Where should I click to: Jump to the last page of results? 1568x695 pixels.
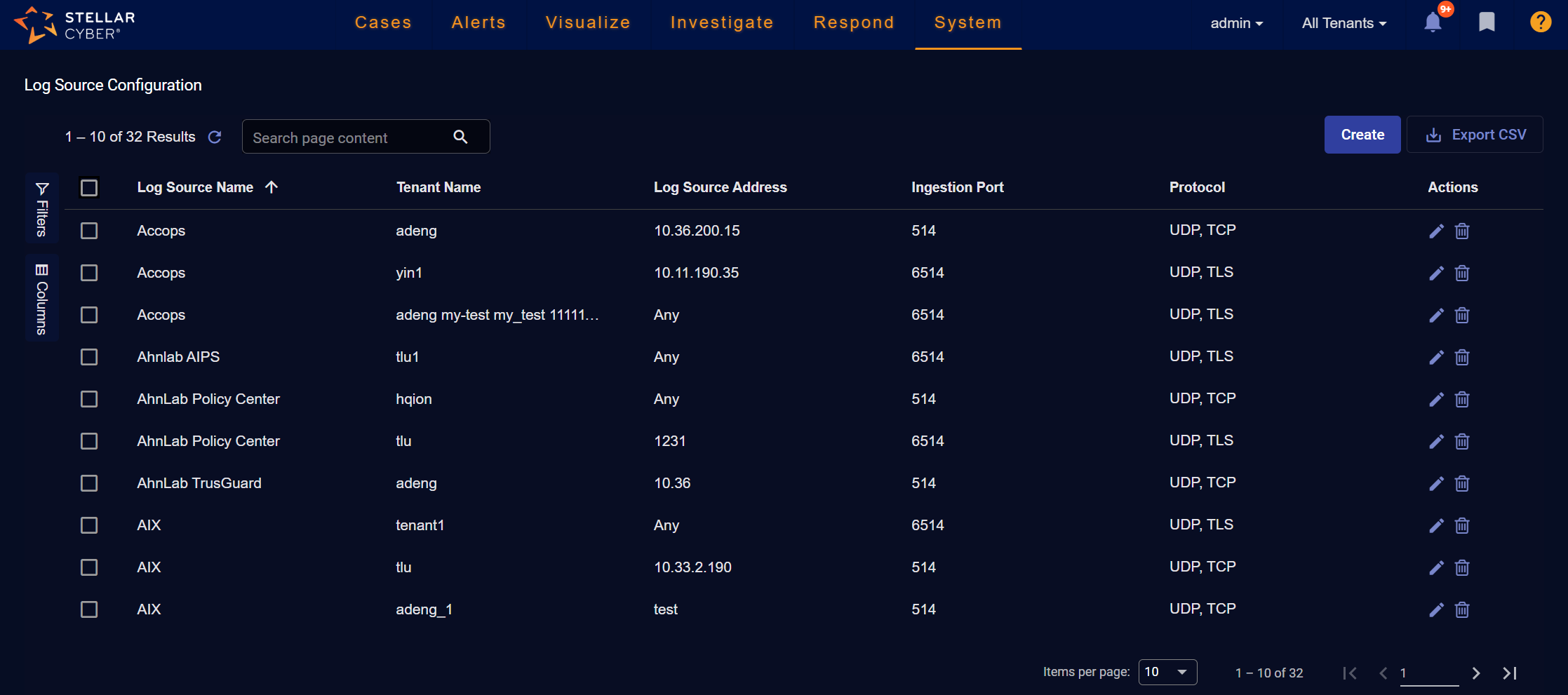(1510, 673)
